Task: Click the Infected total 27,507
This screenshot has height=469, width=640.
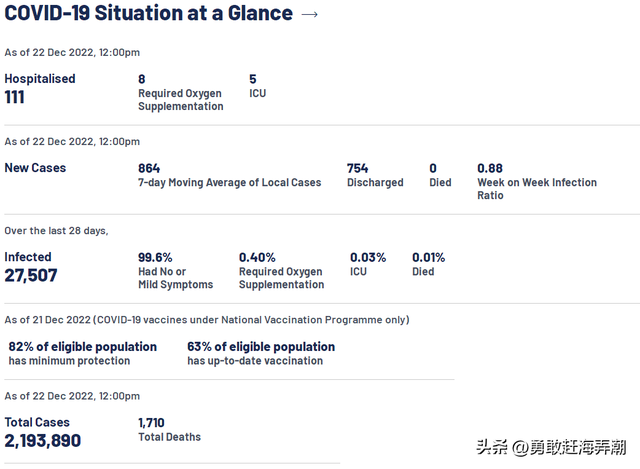Action: tap(31, 275)
